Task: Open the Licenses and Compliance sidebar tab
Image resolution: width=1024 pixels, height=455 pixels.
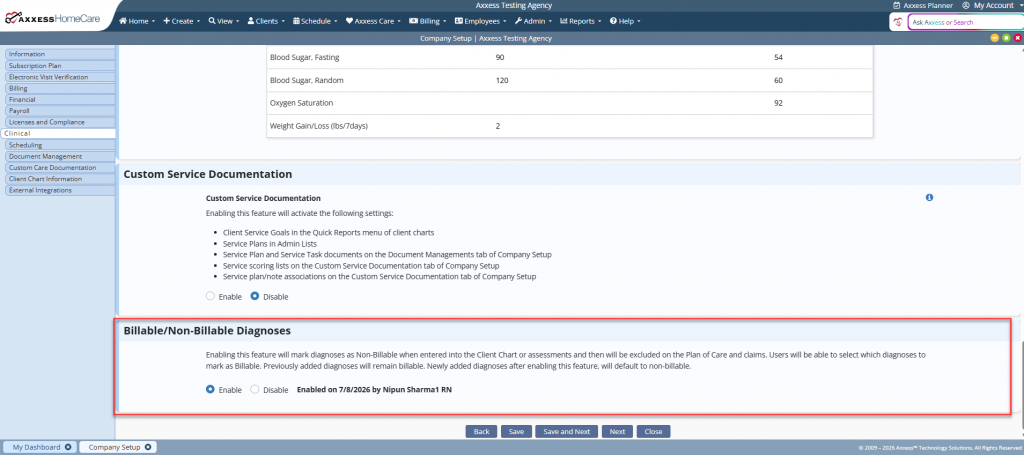Action: pyautogui.click(x=60, y=122)
